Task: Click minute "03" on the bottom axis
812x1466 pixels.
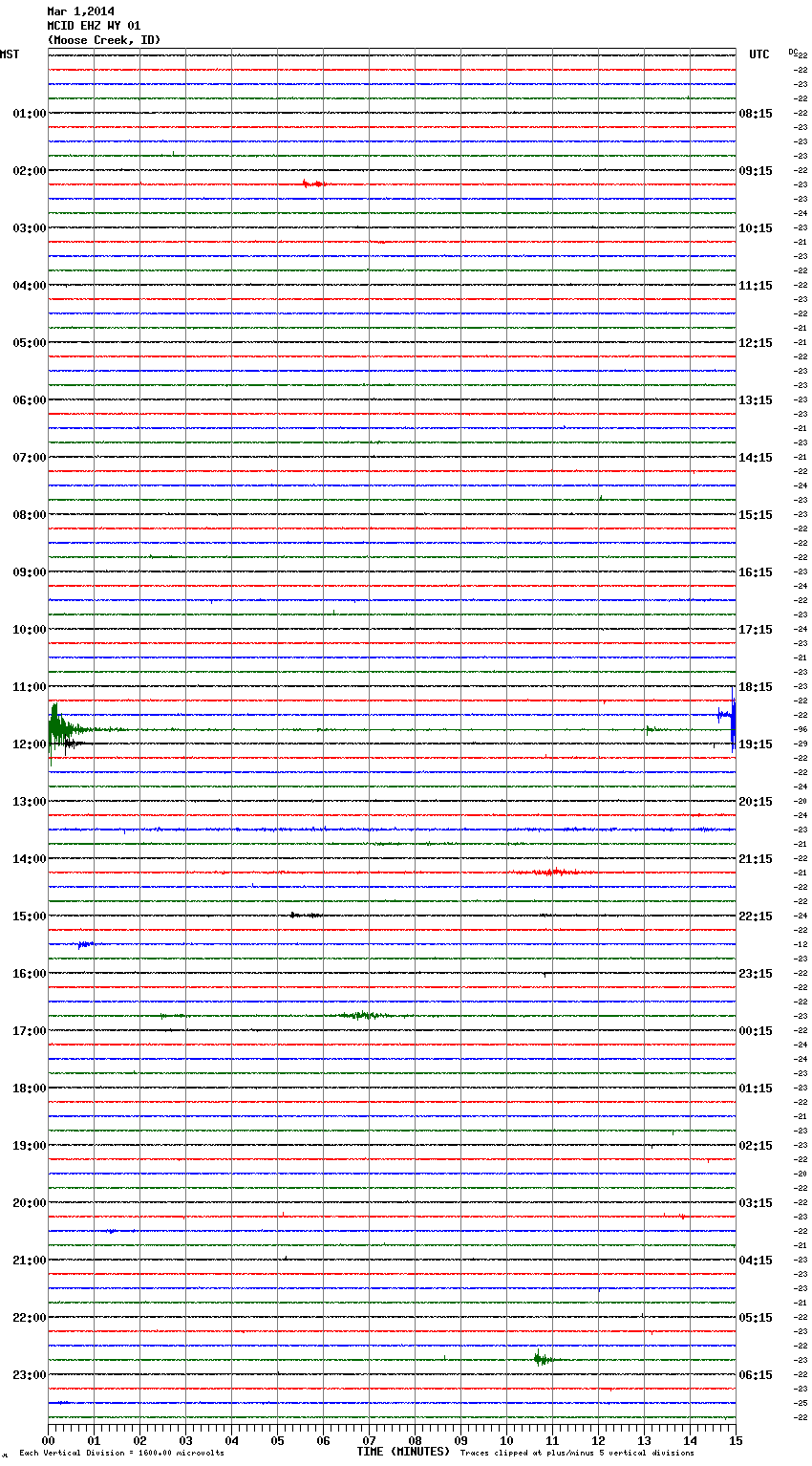Action: click(x=185, y=1441)
